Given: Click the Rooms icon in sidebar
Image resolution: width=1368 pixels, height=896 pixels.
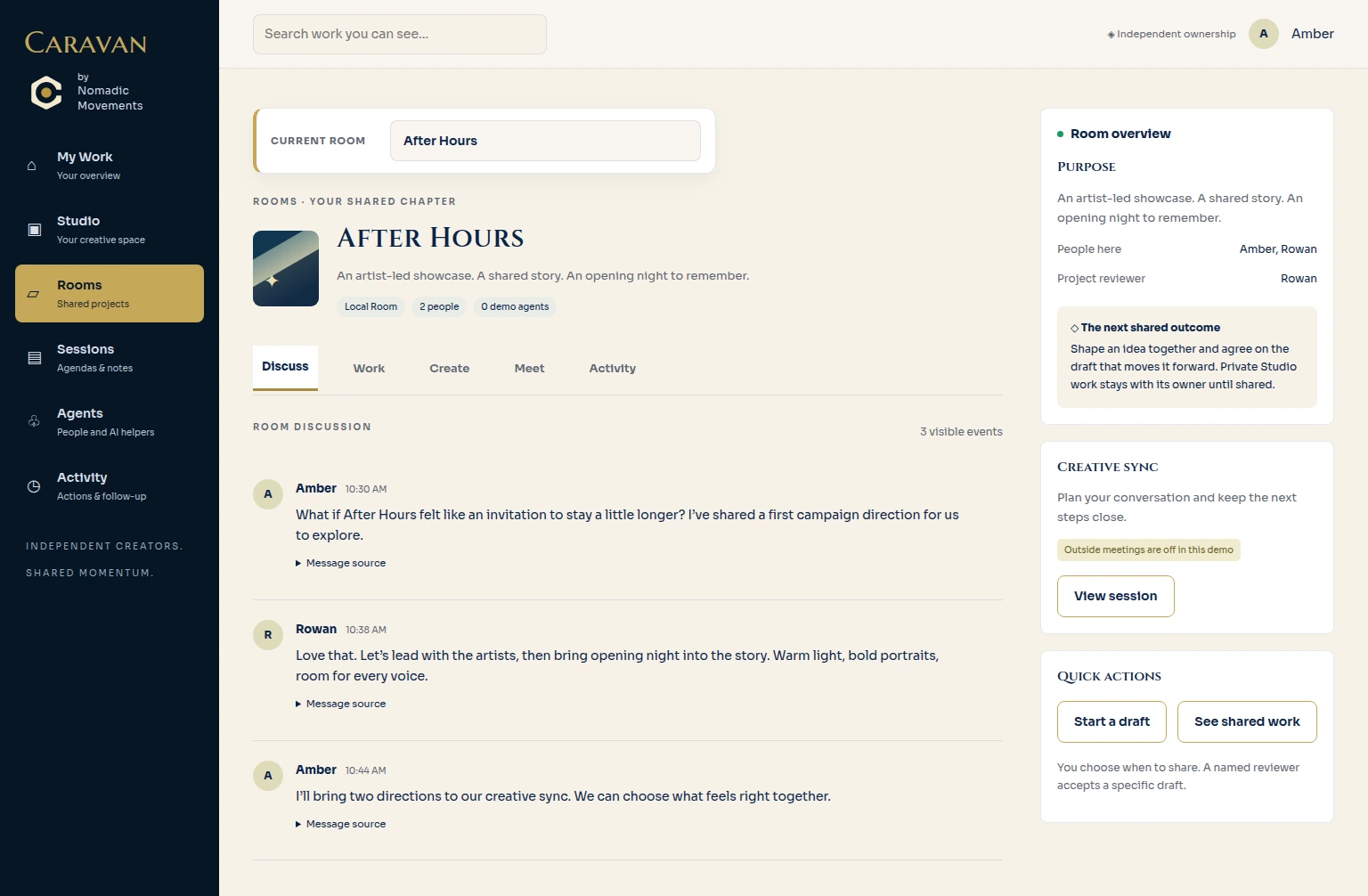Looking at the screenshot, I should pos(33,294).
